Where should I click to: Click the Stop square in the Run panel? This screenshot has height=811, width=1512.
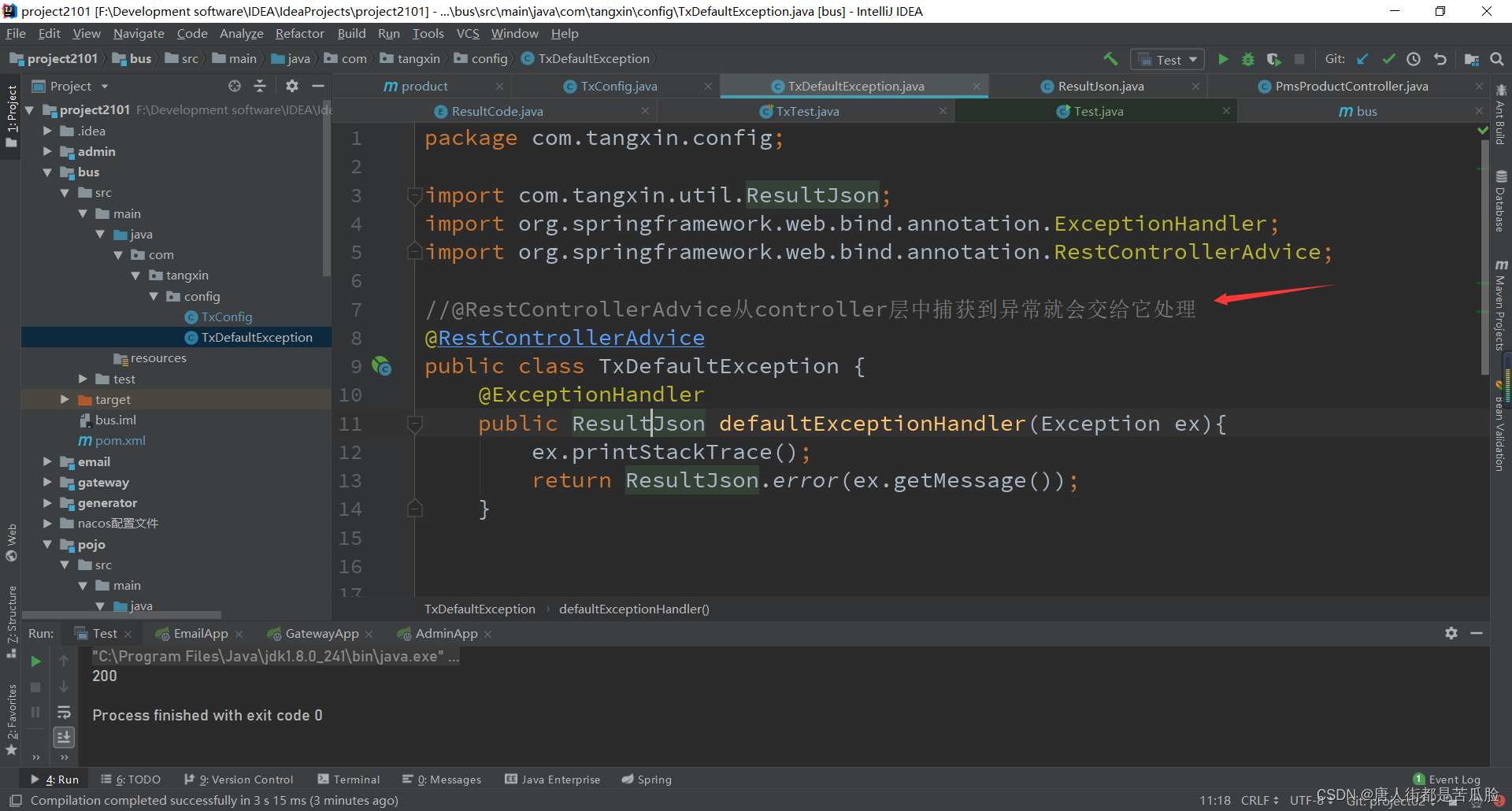click(x=35, y=687)
